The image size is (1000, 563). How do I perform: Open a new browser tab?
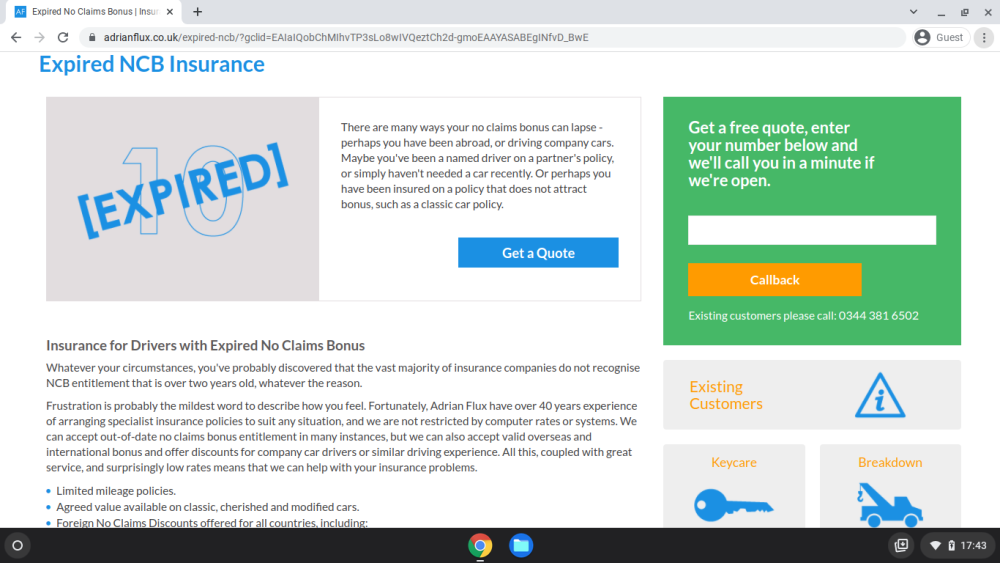198,11
